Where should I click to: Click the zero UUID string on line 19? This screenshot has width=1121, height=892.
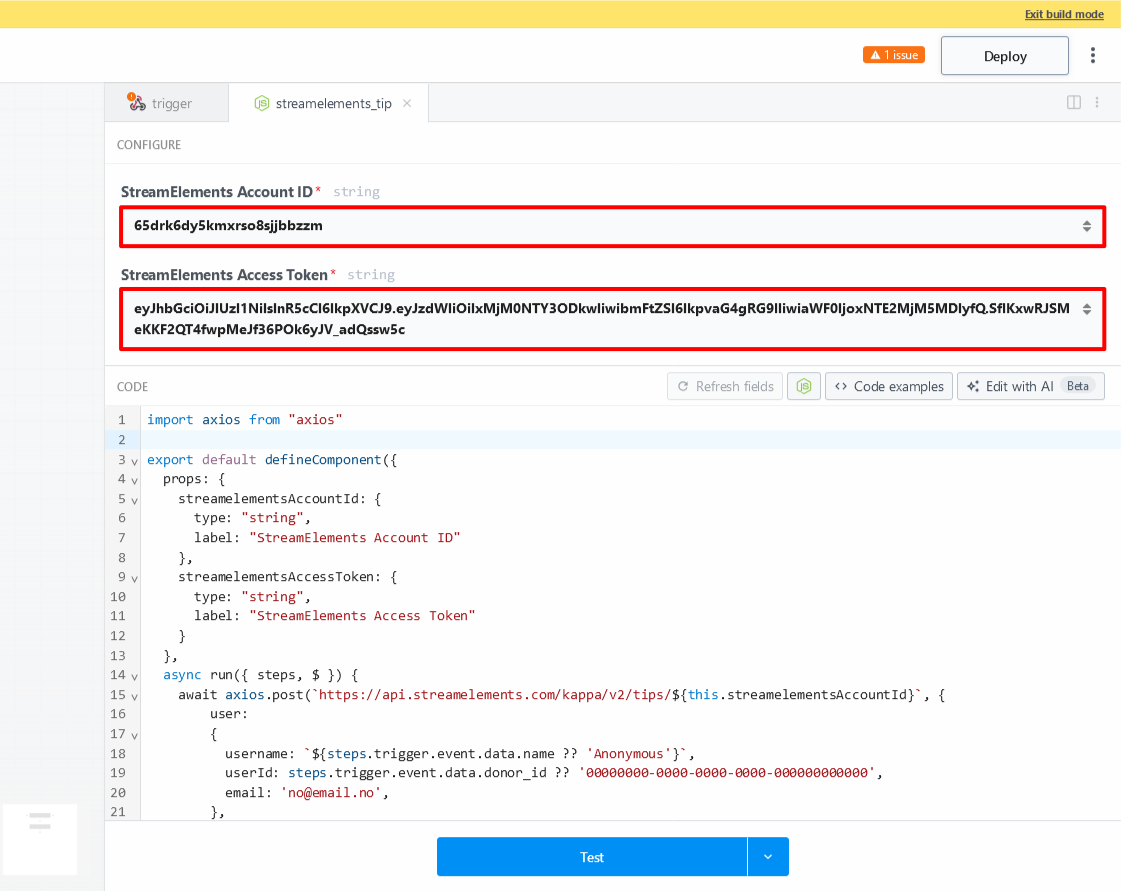[727, 773]
